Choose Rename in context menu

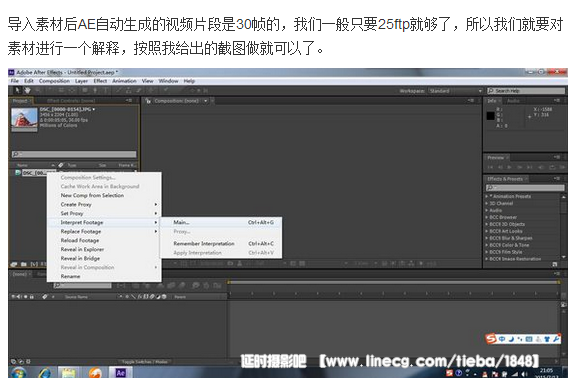point(104,276)
